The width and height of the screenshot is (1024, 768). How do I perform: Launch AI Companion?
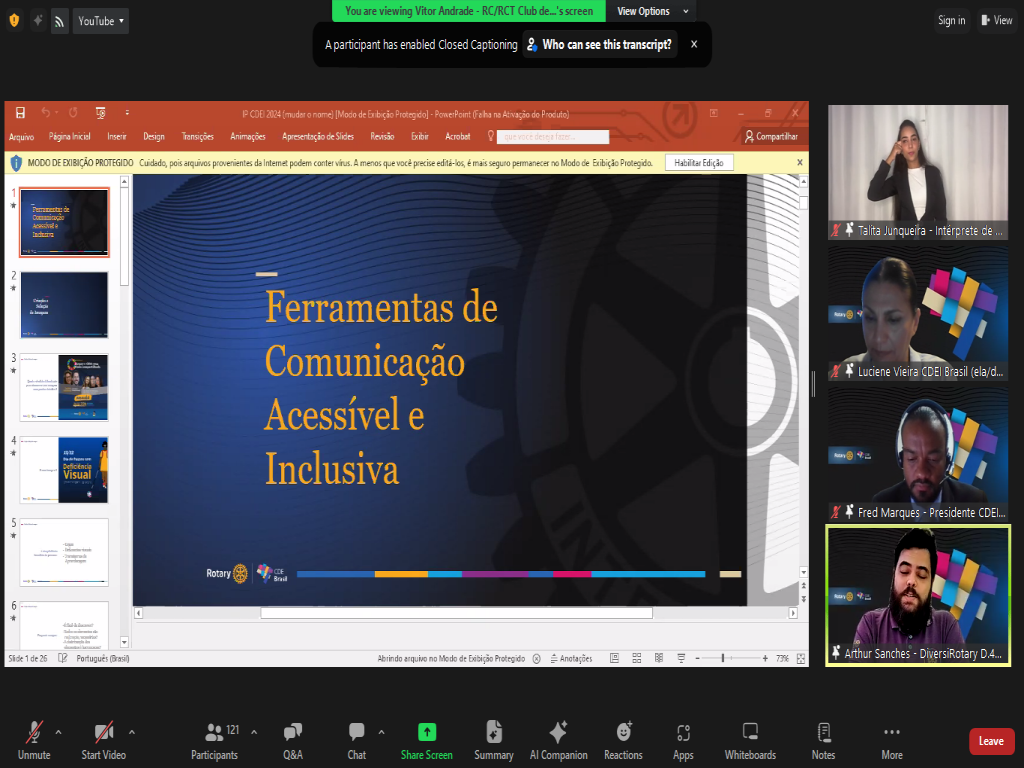tap(558, 741)
